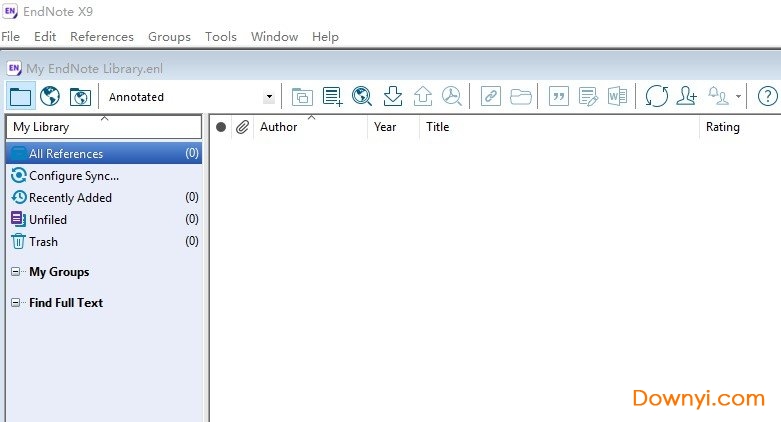Click Find Full Text PDF search icon
The width and height of the screenshot is (781, 422).
click(x=452, y=96)
